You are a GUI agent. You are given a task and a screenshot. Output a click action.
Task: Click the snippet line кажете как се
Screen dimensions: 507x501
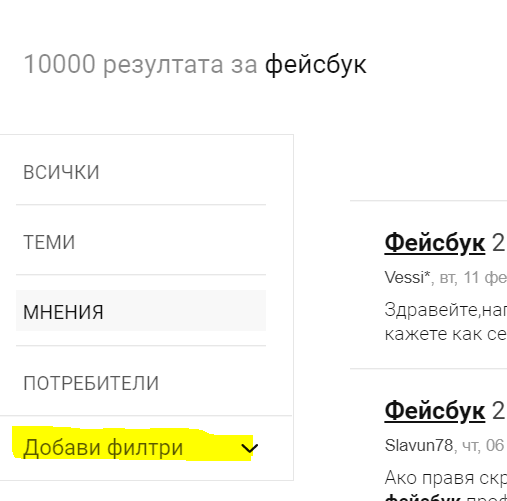coord(446,334)
